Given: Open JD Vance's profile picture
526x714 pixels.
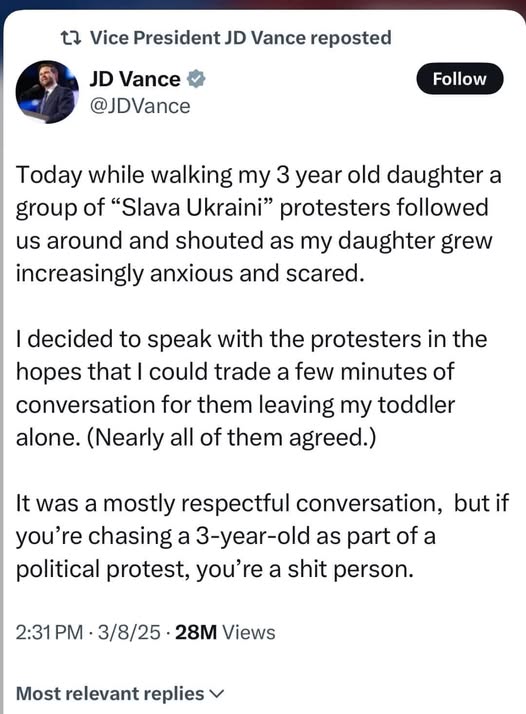Looking at the screenshot, I should pos(47,92).
